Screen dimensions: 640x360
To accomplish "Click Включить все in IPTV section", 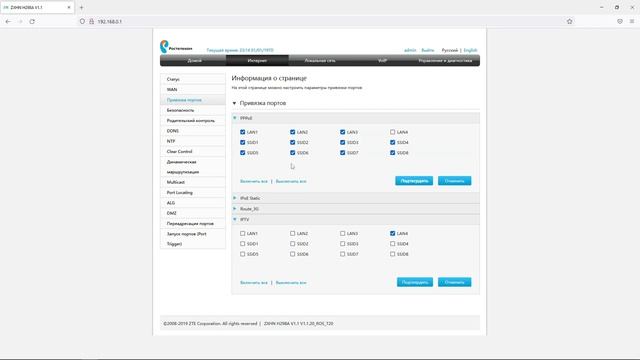I will tap(254, 282).
